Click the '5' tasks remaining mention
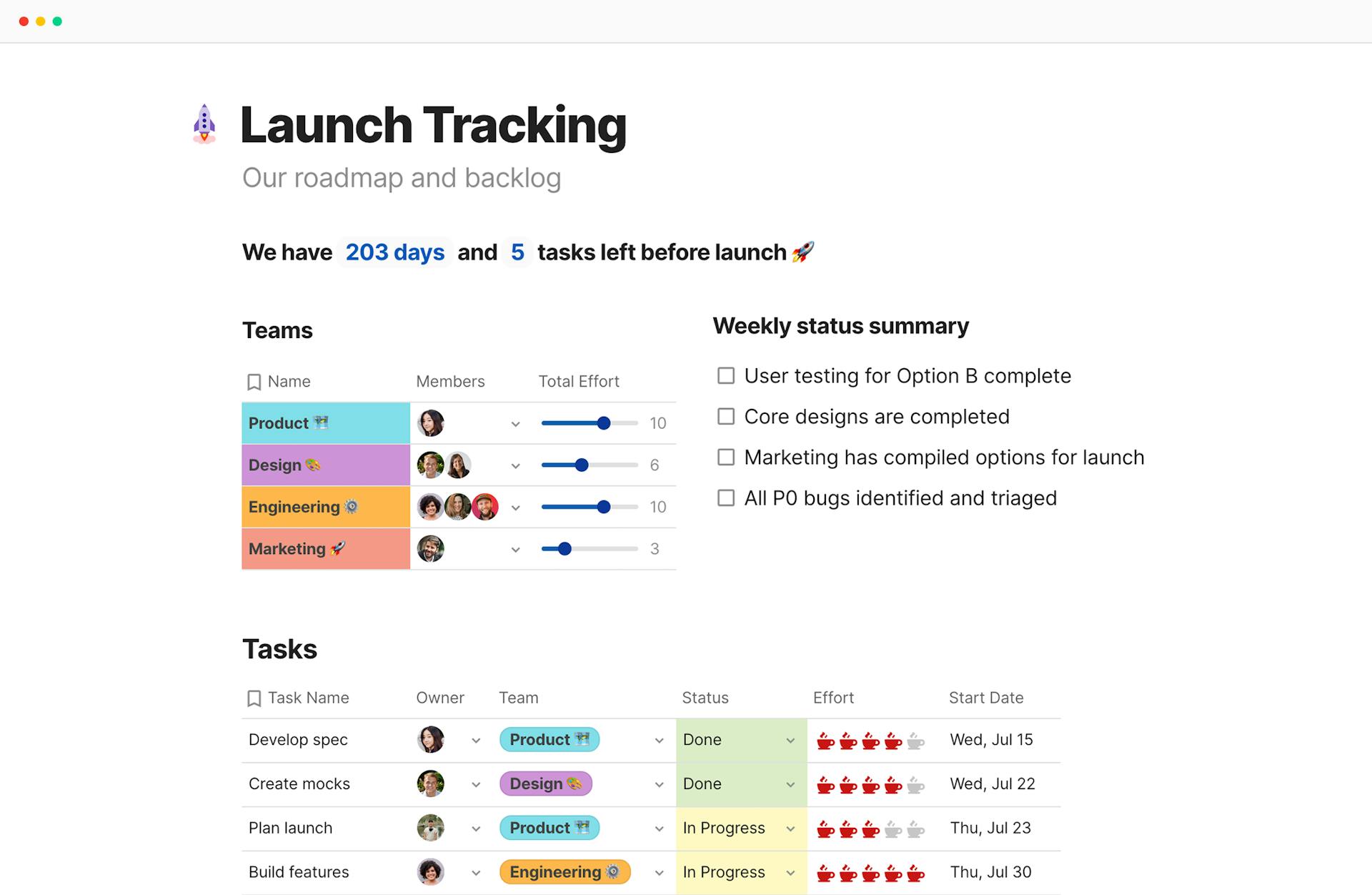1372x895 pixels. point(517,252)
